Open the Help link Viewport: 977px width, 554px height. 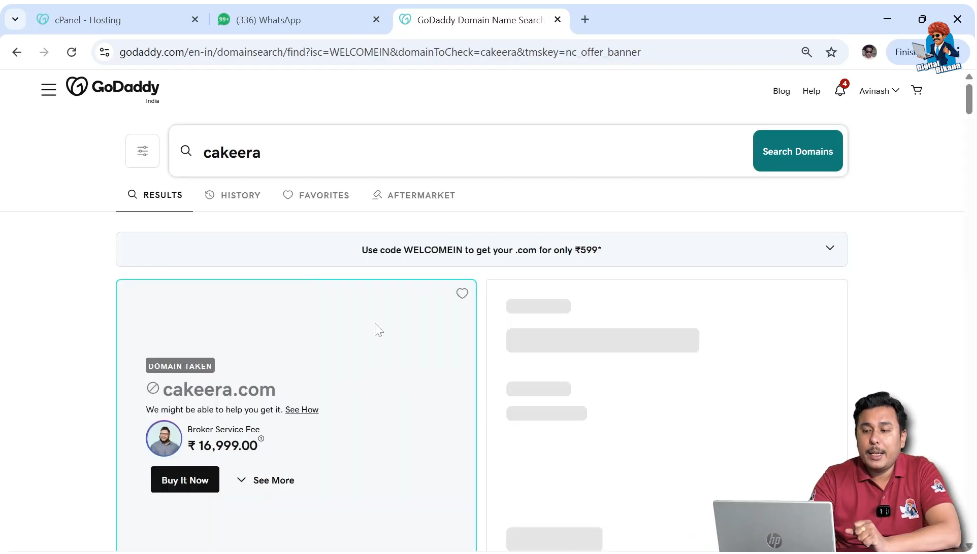tap(811, 91)
